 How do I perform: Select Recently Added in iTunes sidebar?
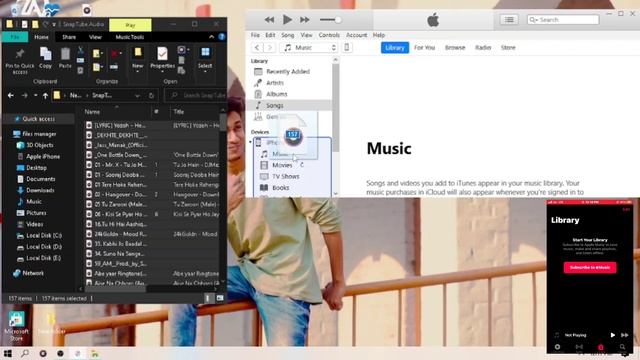[x=289, y=71]
